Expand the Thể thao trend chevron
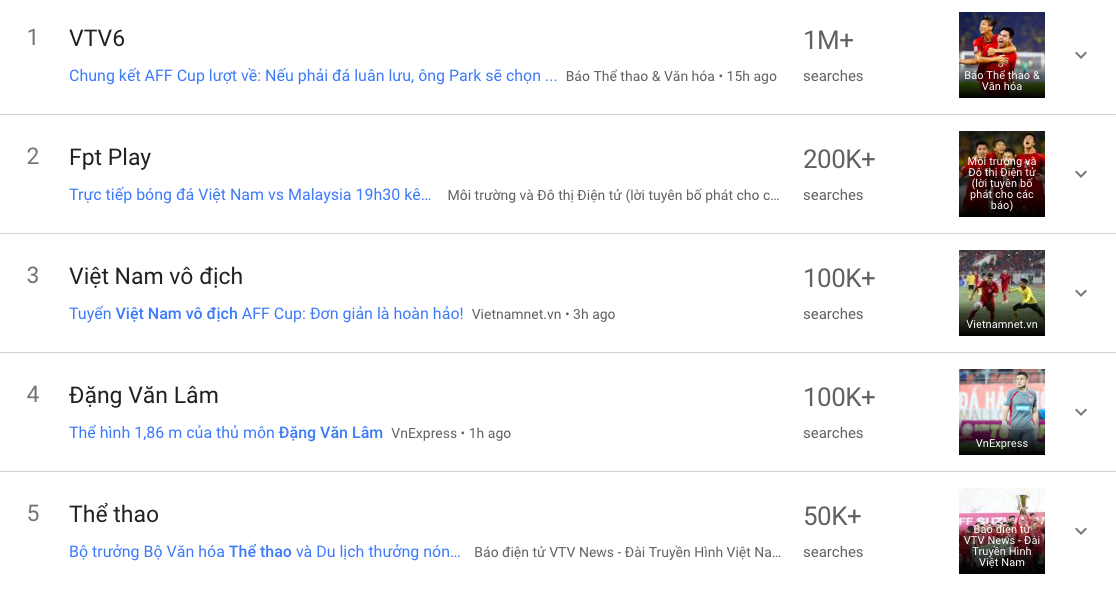 tap(1081, 531)
